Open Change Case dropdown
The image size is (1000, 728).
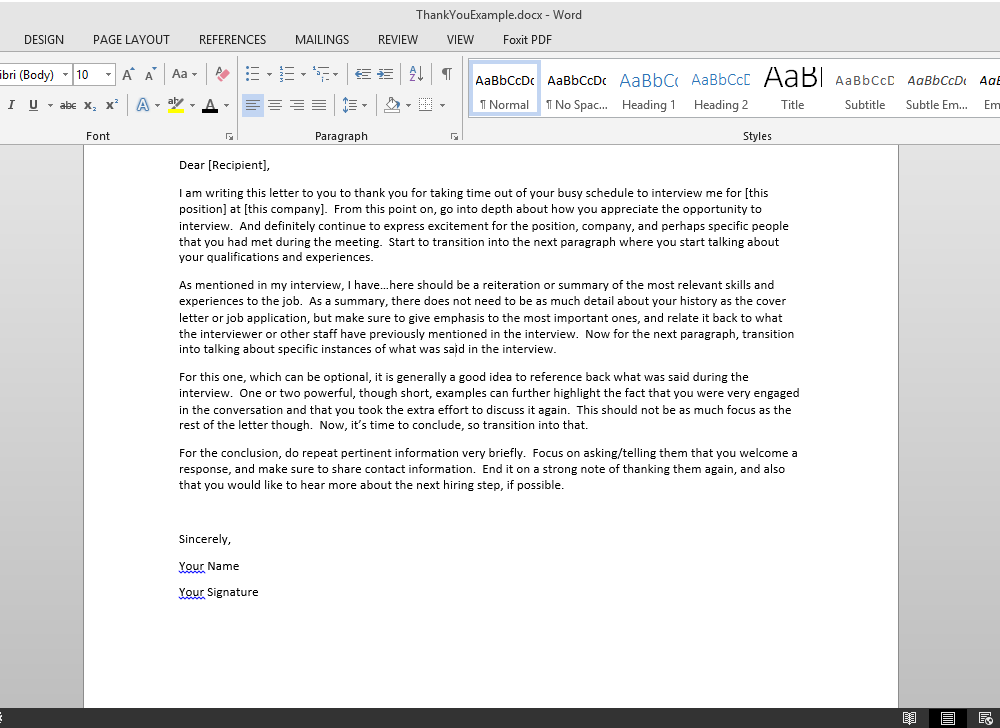click(184, 74)
